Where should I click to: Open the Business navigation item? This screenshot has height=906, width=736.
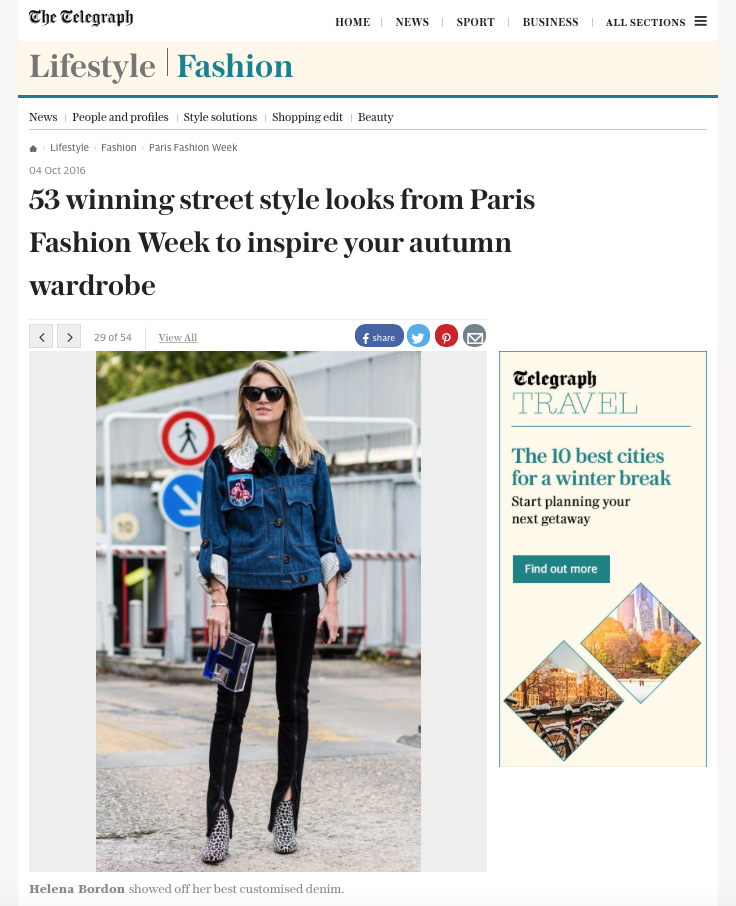[550, 22]
